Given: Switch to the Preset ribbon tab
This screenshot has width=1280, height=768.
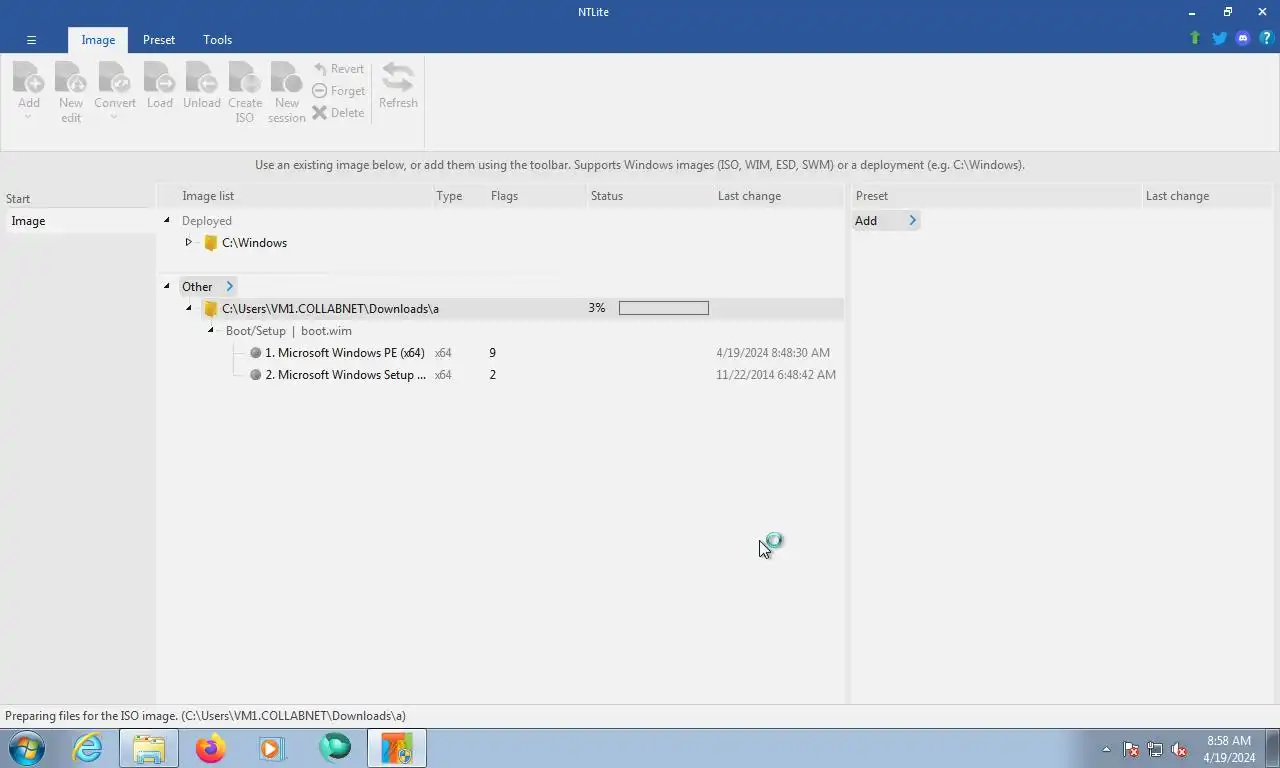Looking at the screenshot, I should [159, 40].
